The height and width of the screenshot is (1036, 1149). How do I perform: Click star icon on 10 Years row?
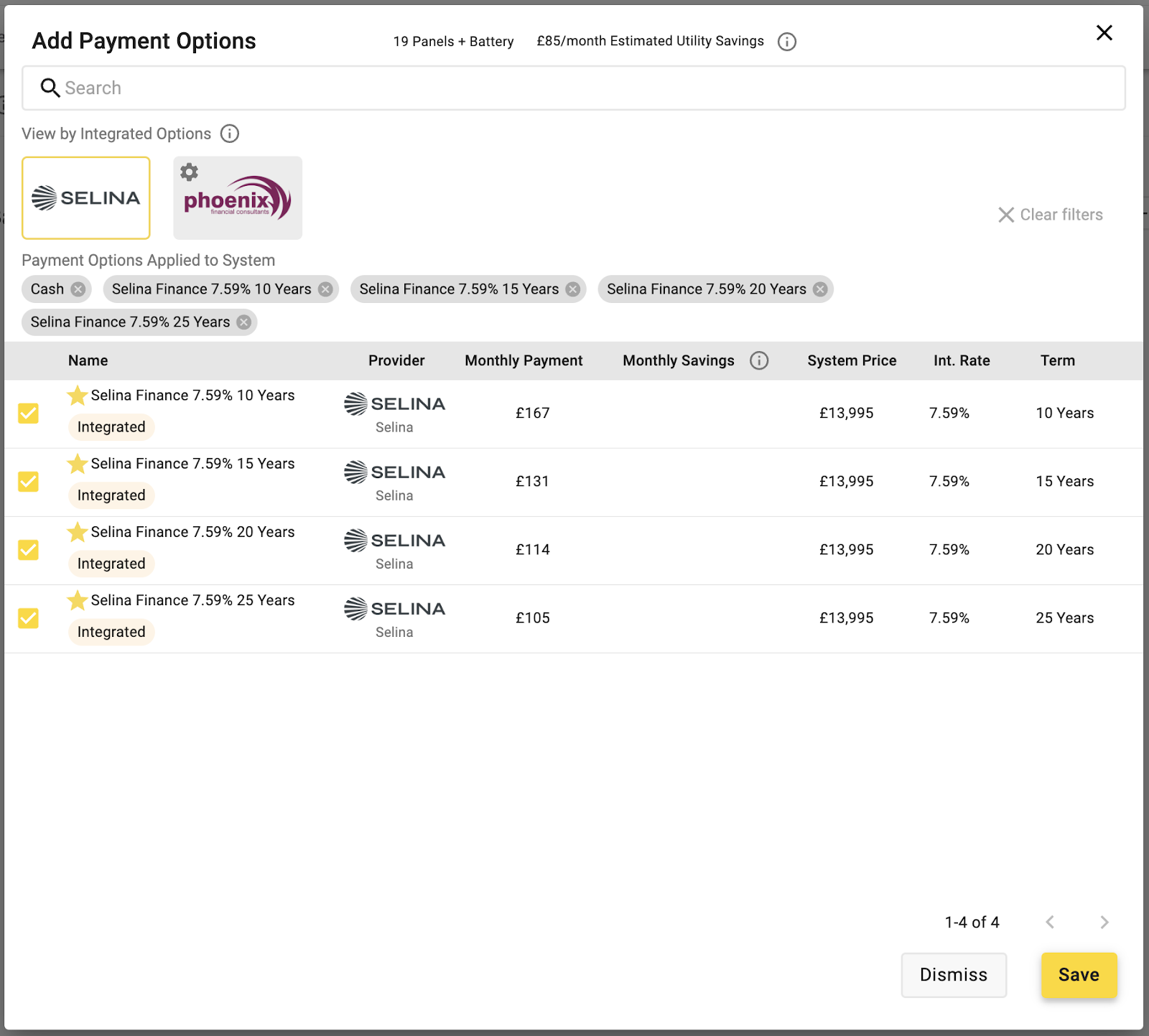point(78,396)
